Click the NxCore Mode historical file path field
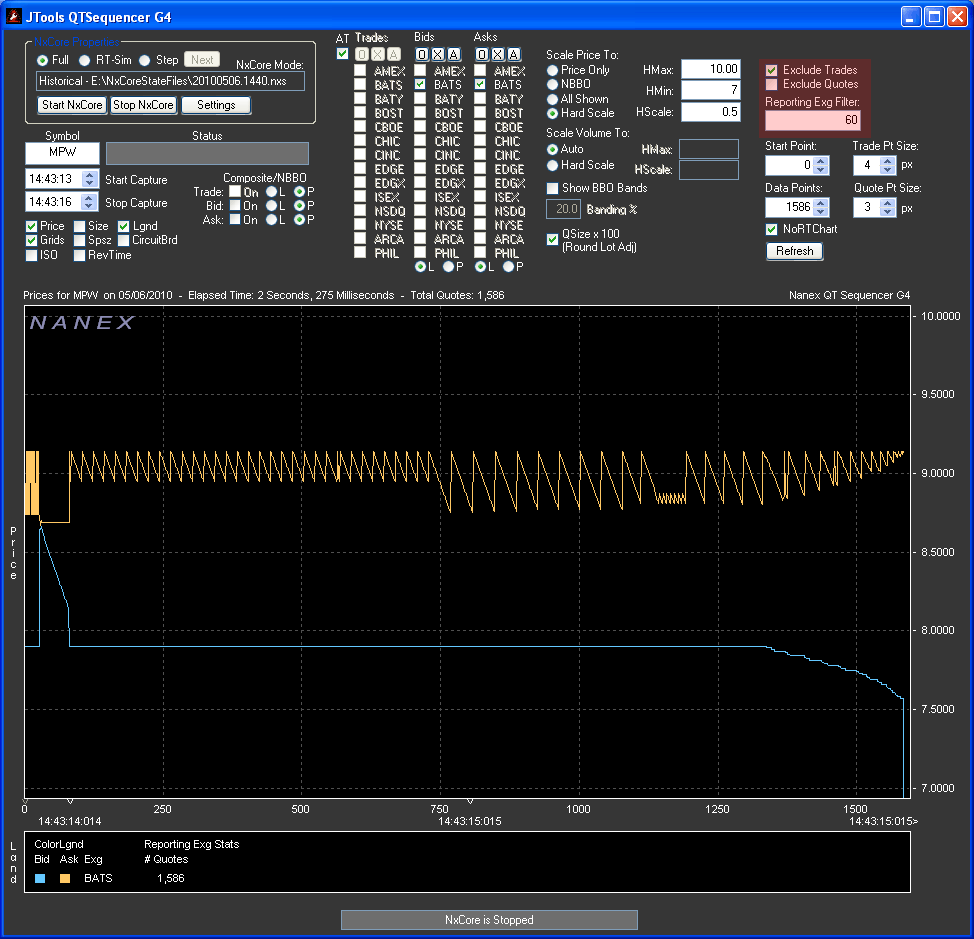This screenshot has height=939, width=974. (x=170, y=81)
